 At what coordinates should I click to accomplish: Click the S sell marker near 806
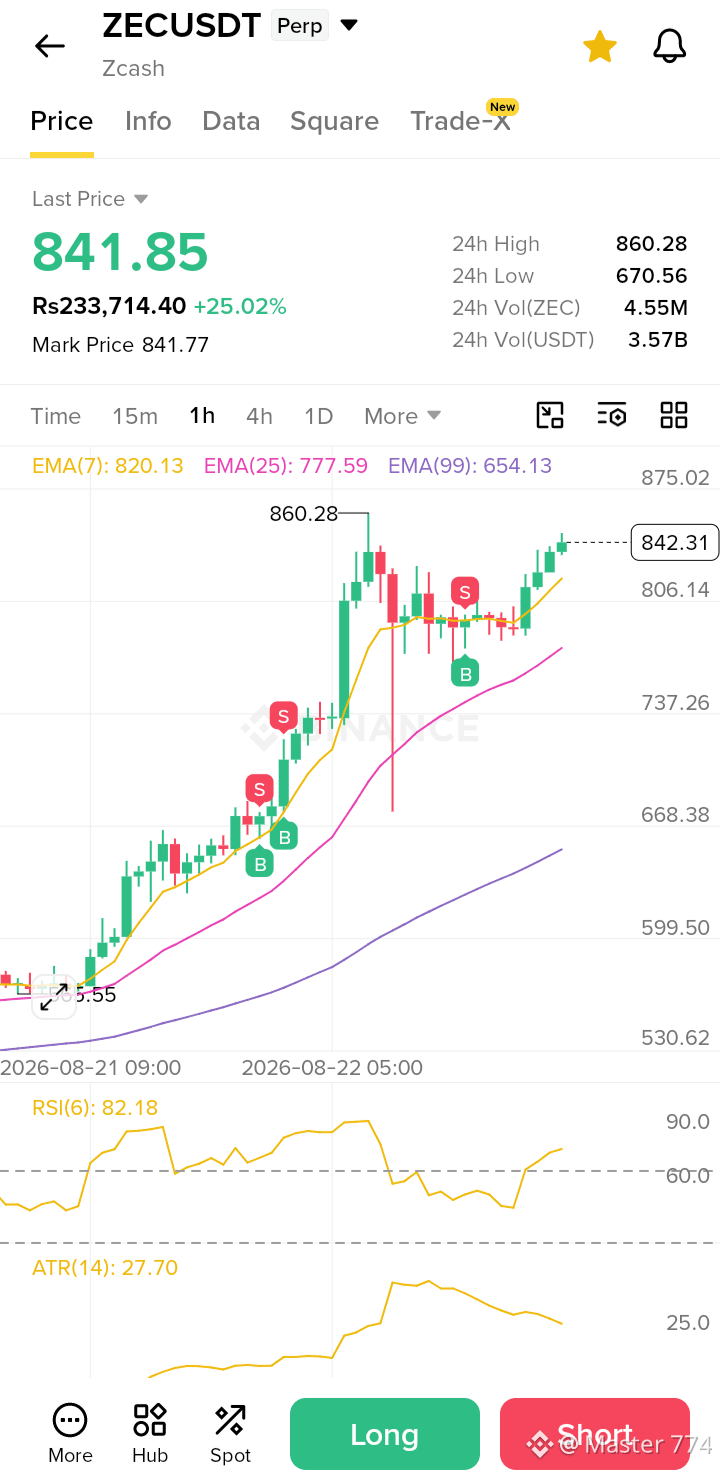click(464, 592)
